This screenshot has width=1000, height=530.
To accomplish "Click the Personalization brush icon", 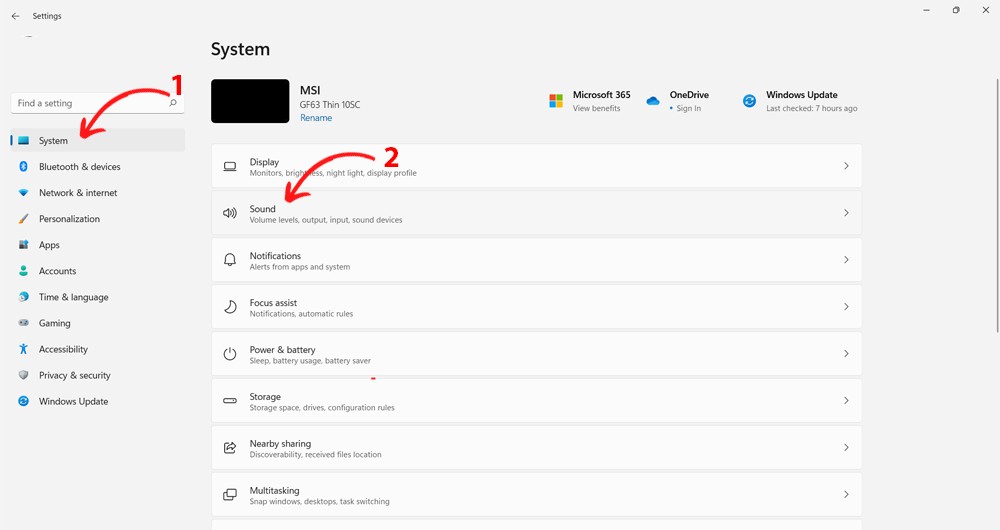I will click(24, 219).
